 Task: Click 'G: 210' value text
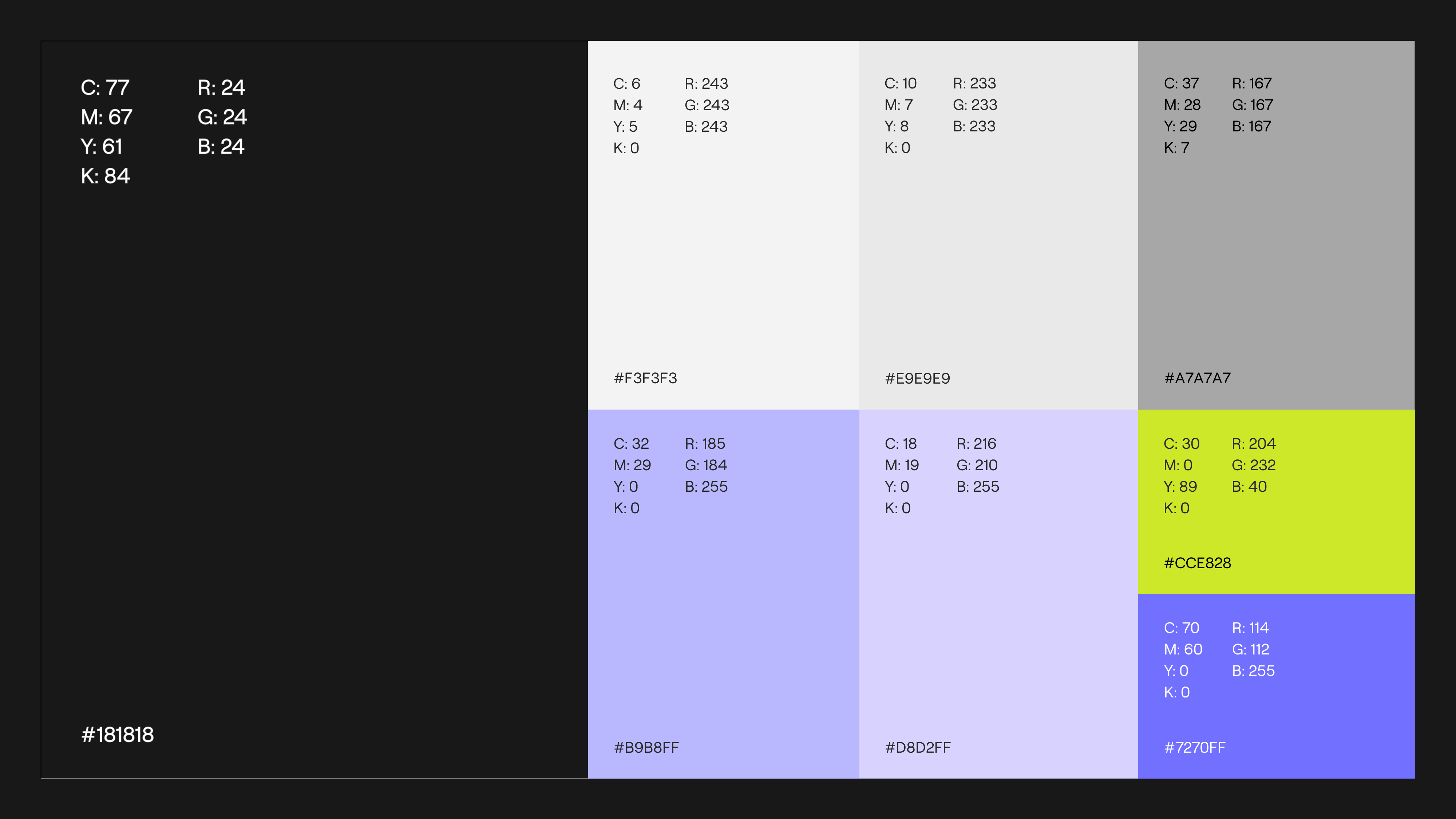[x=977, y=465]
